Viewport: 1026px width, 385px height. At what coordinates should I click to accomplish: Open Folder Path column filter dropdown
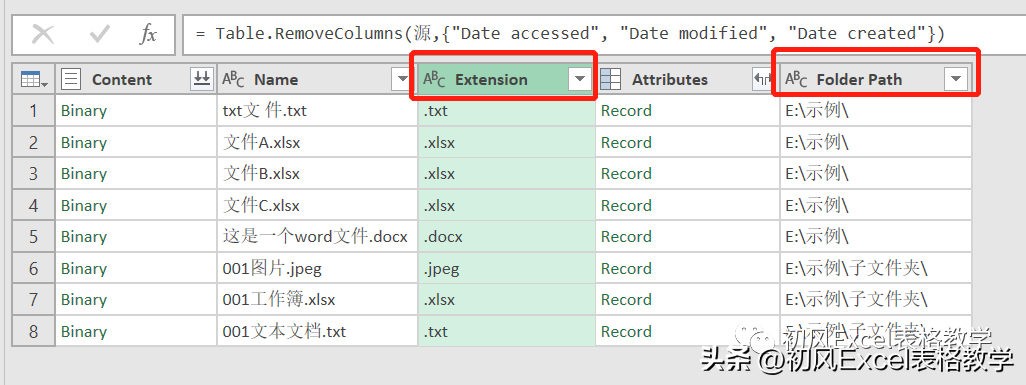tap(956, 80)
